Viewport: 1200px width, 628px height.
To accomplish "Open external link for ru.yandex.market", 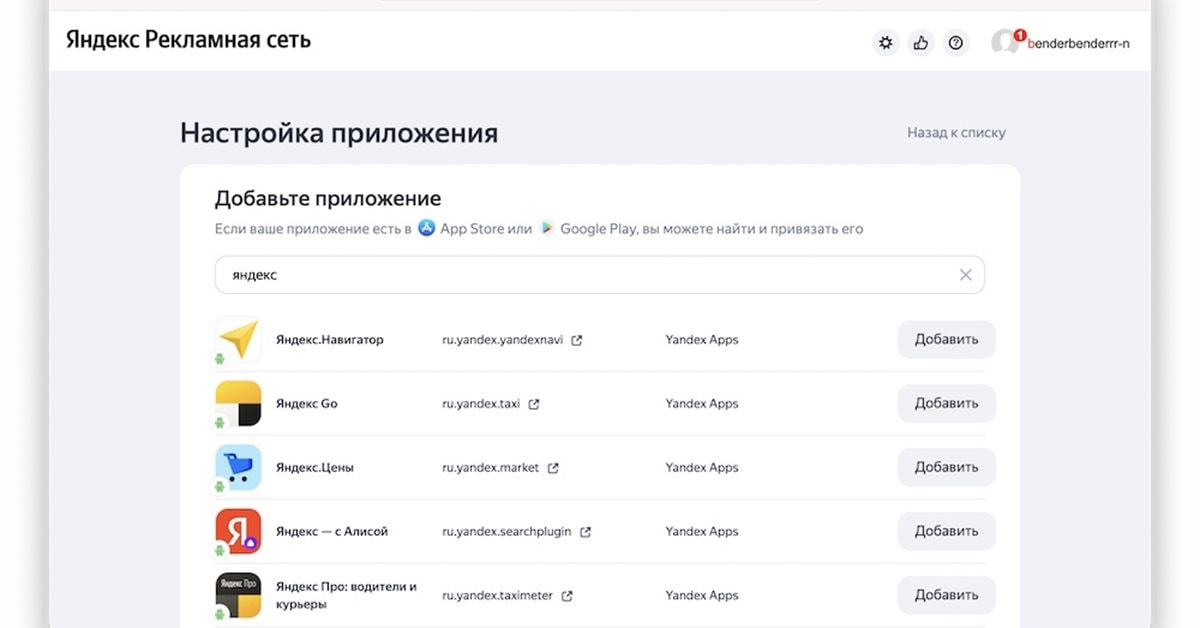I will (x=553, y=468).
